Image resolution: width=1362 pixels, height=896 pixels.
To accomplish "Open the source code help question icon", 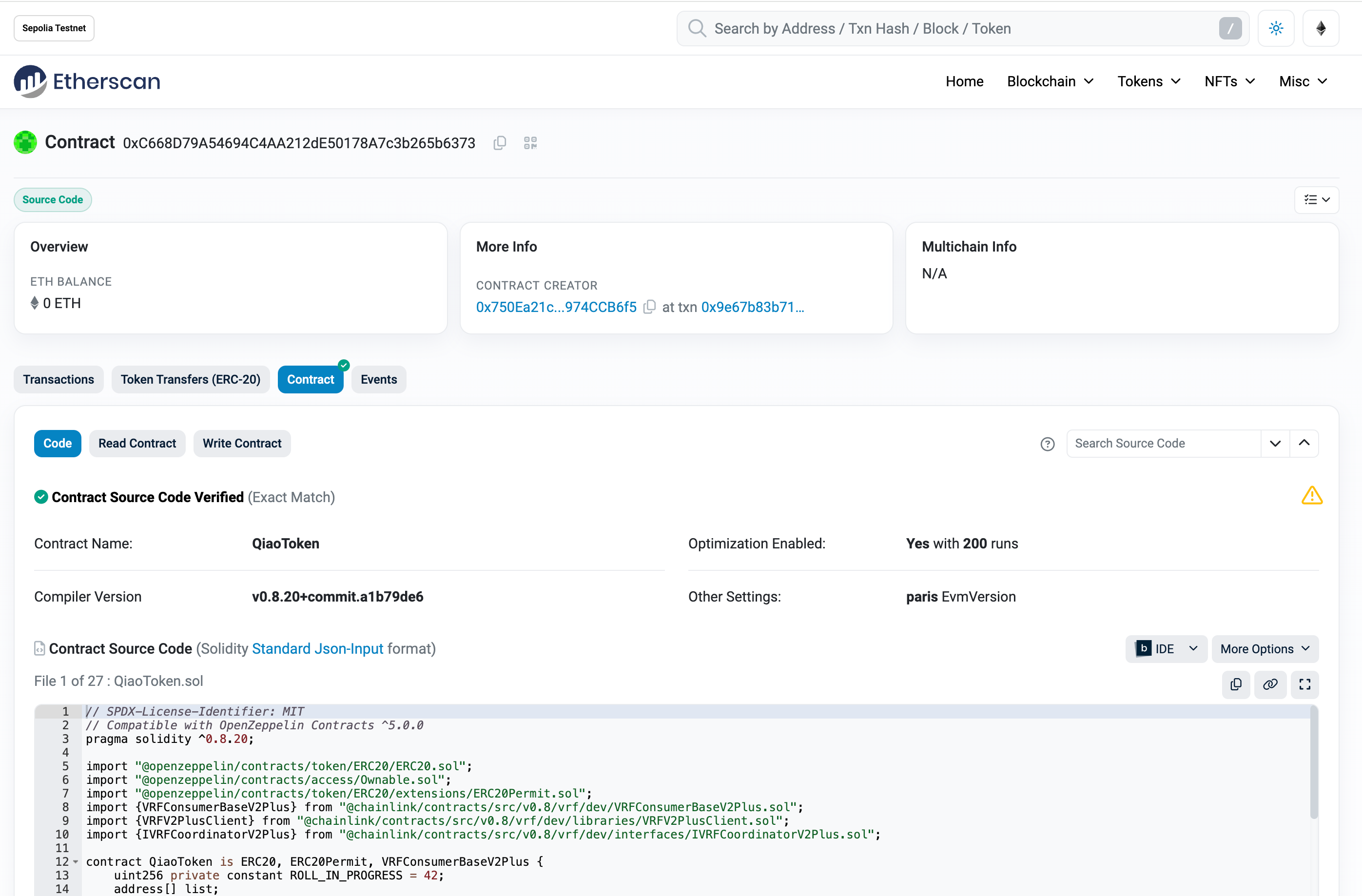I will 1047,444.
